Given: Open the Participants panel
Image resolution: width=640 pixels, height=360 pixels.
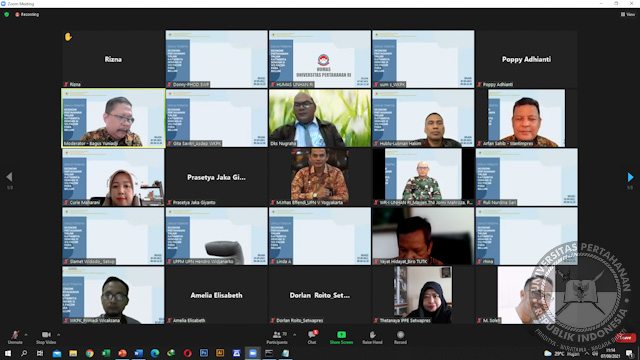Looking at the screenshot, I should point(278,337).
